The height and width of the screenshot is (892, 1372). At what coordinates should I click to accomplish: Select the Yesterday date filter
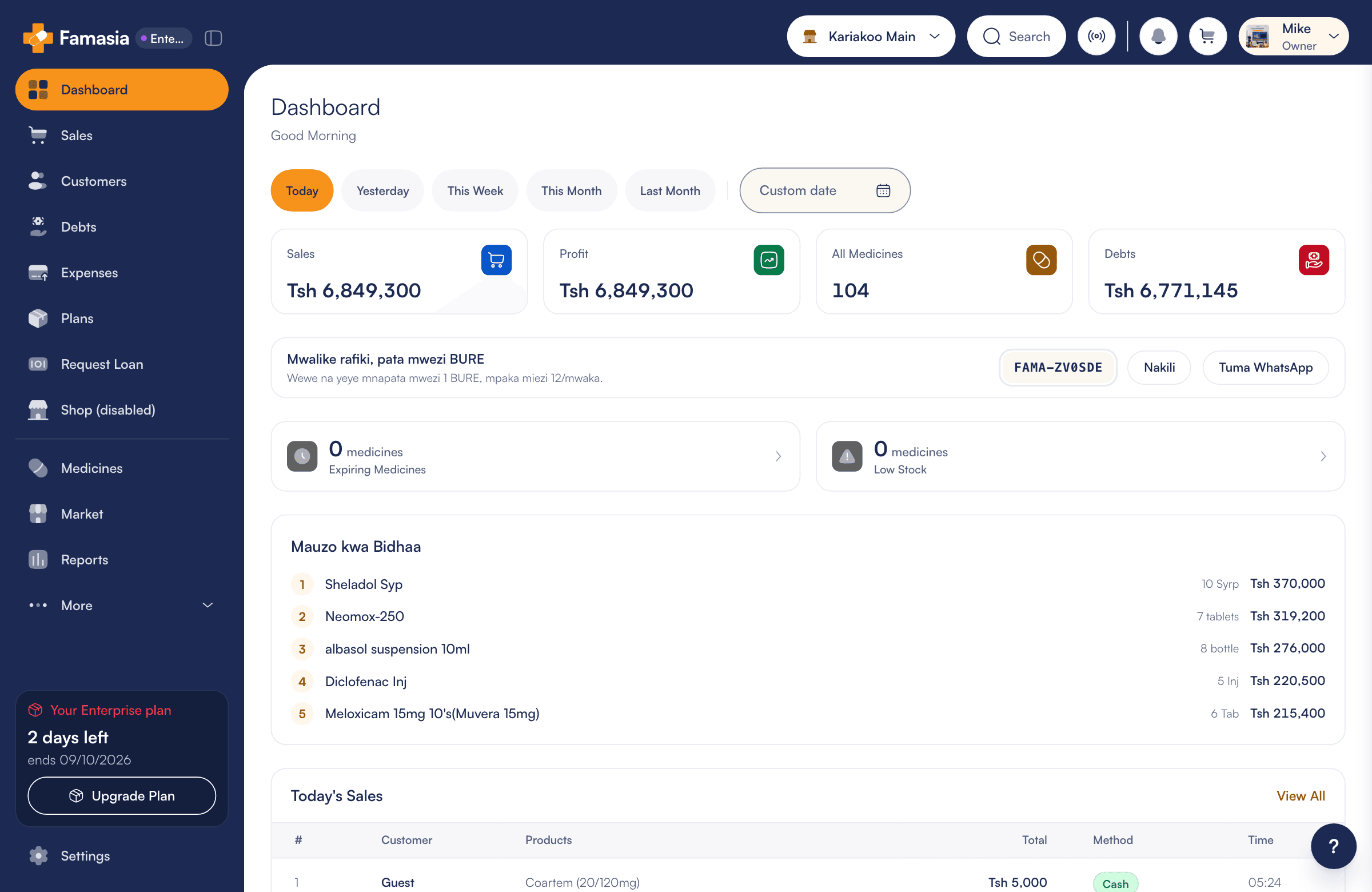tap(382, 190)
